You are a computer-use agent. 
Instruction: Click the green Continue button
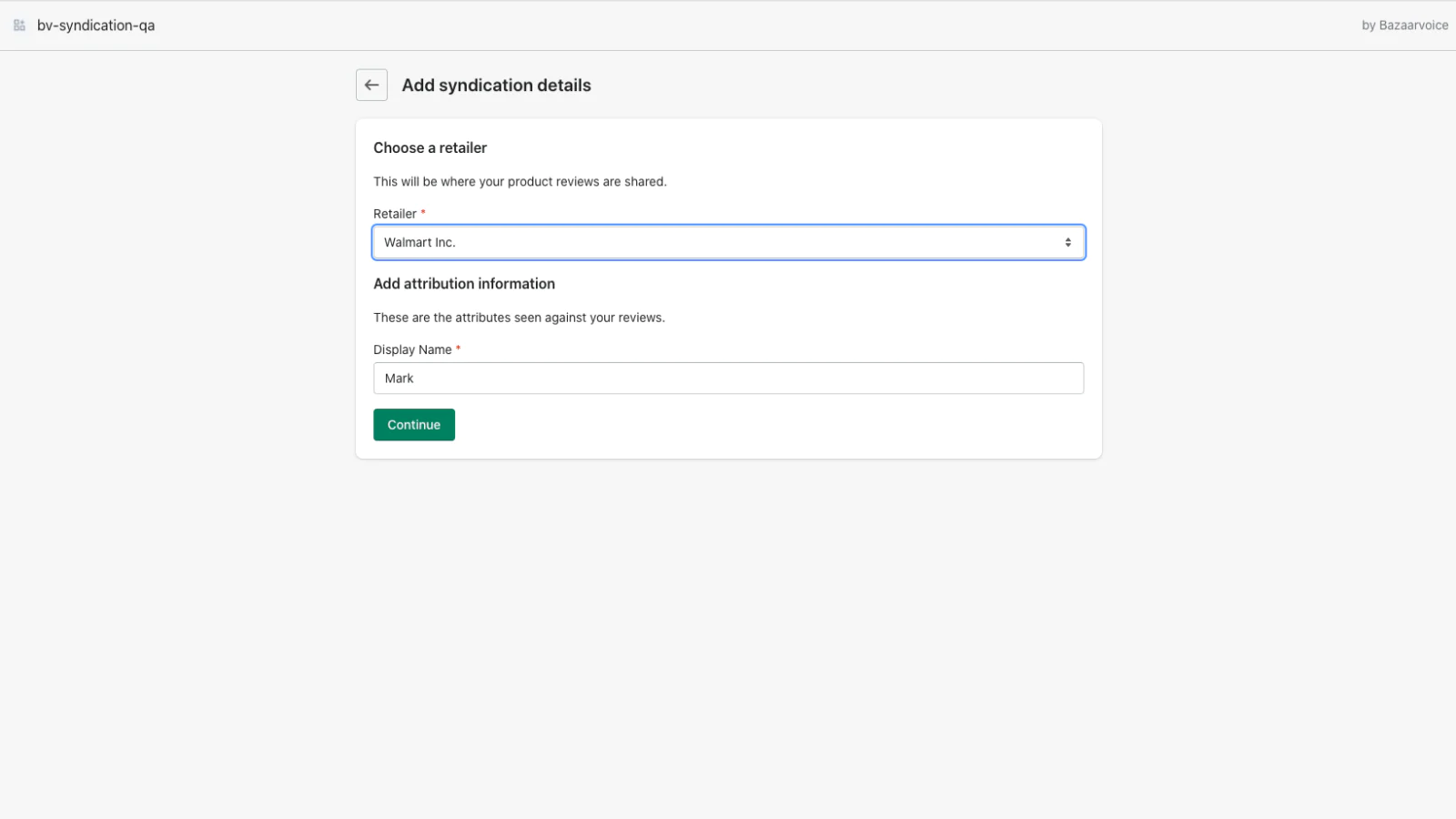pos(414,425)
